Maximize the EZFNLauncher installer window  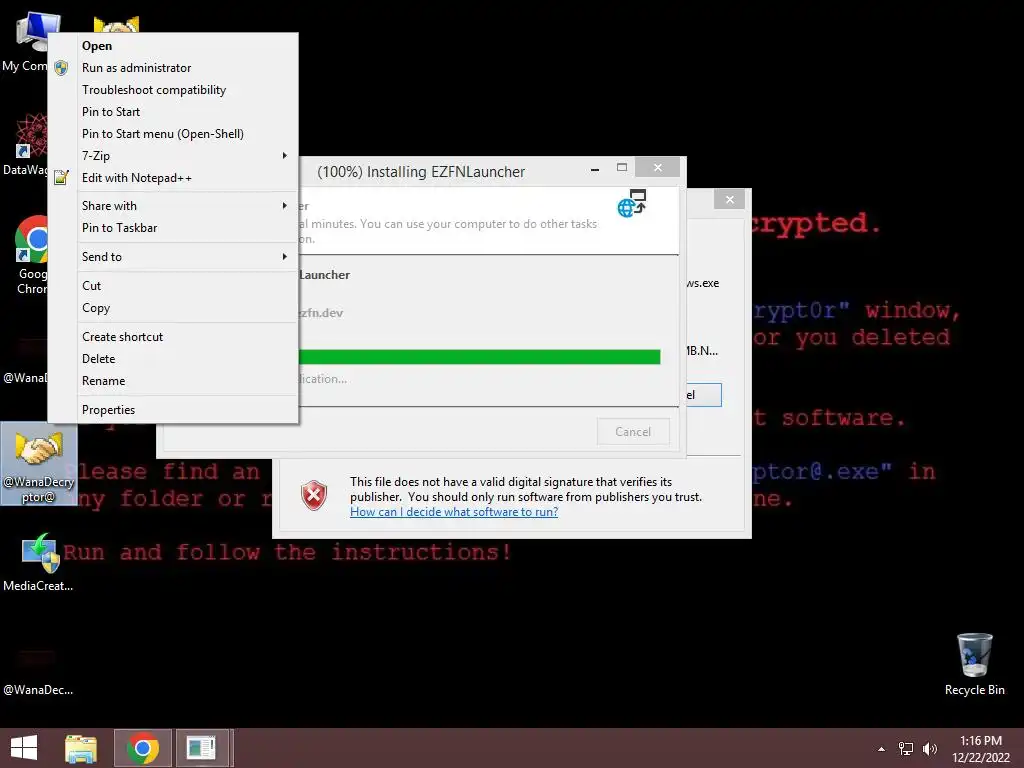[x=622, y=168]
